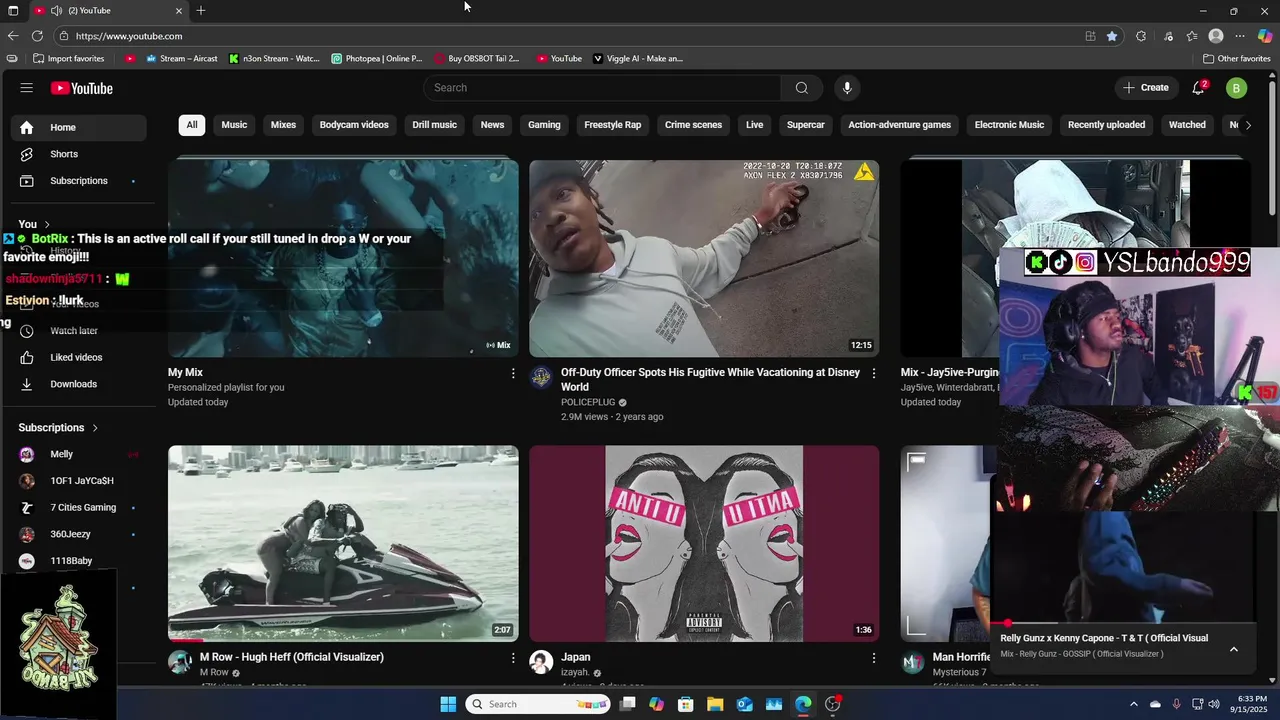Show hidden system tray icons
The width and height of the screenshot is (1280, 720).
tap(1135, 704)
